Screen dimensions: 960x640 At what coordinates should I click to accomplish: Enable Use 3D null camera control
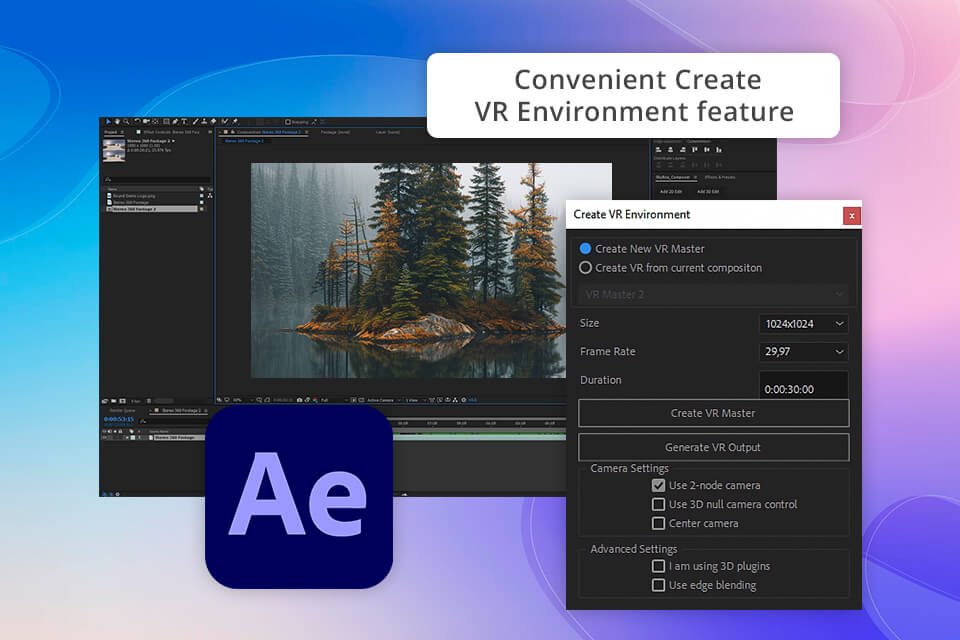click(658, 504)
